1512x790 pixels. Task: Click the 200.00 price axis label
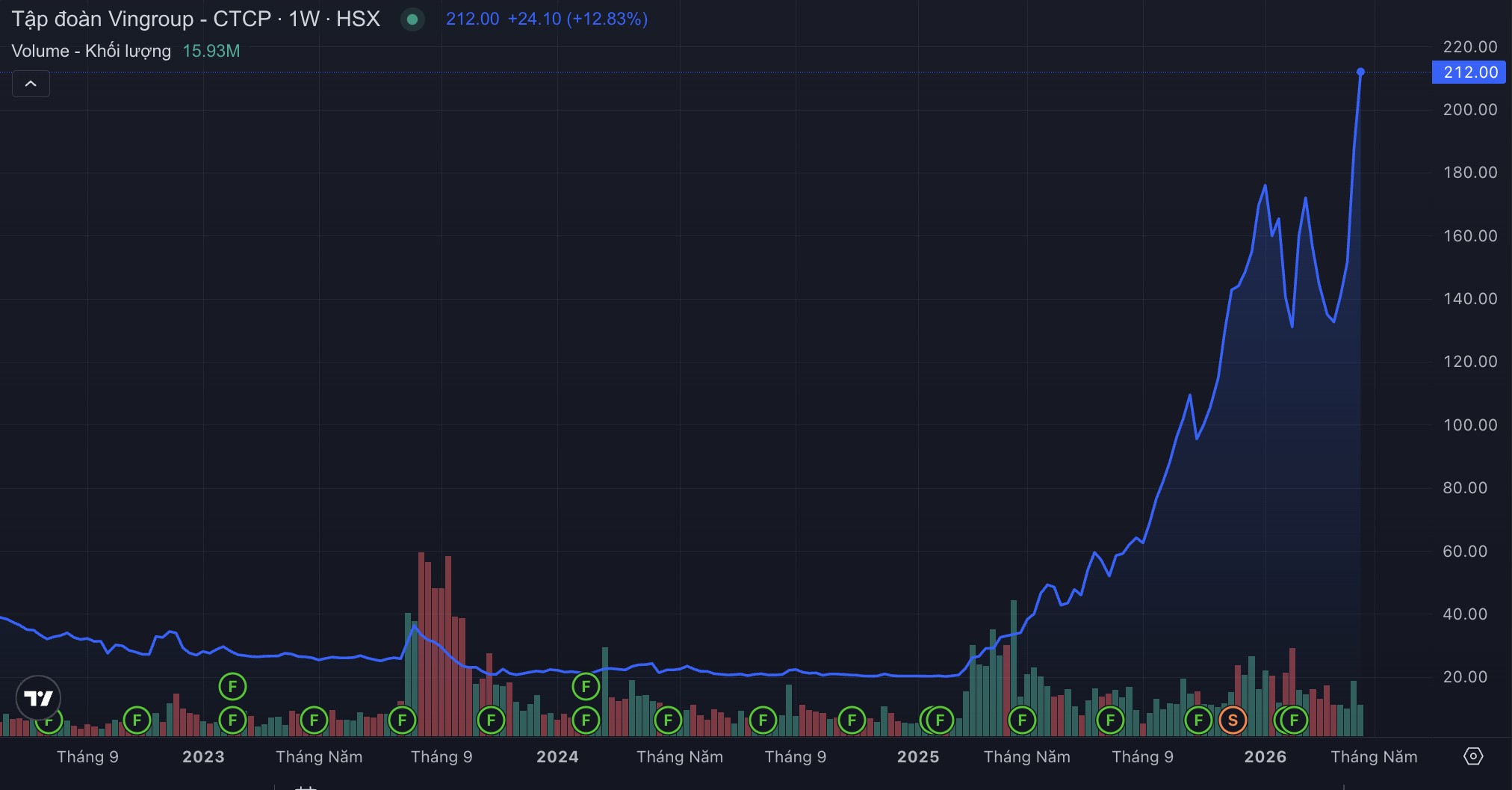[1470, 110]
